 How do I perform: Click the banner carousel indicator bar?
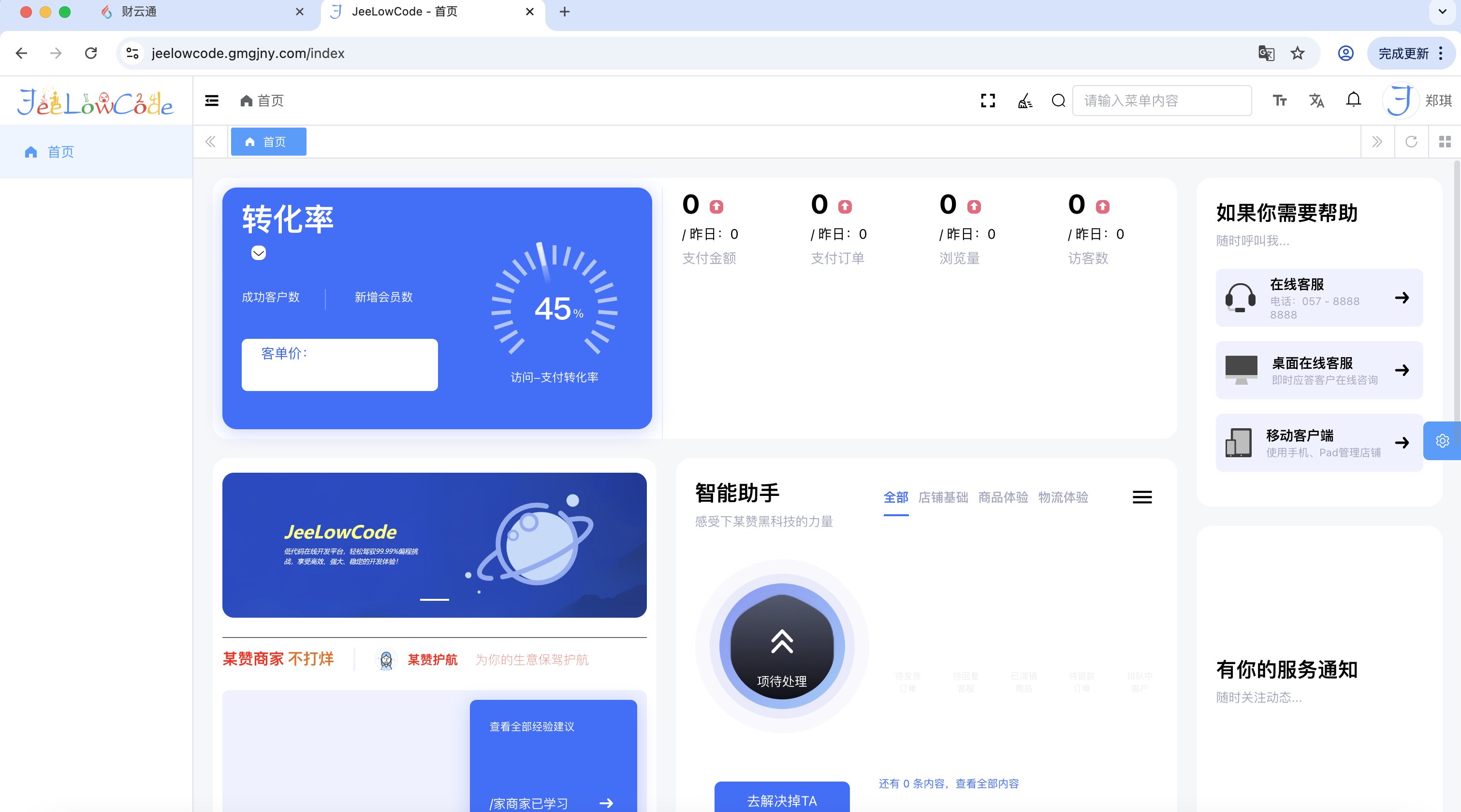[x=435, y=599]
